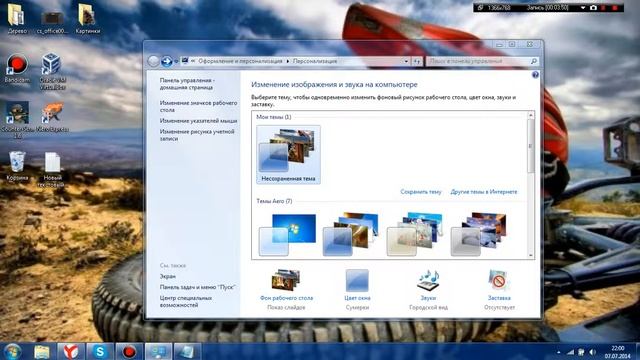Open the Экран link under См. также
Image resolution: width=640 pixels, height=360 pixels.
coord(168,276)
